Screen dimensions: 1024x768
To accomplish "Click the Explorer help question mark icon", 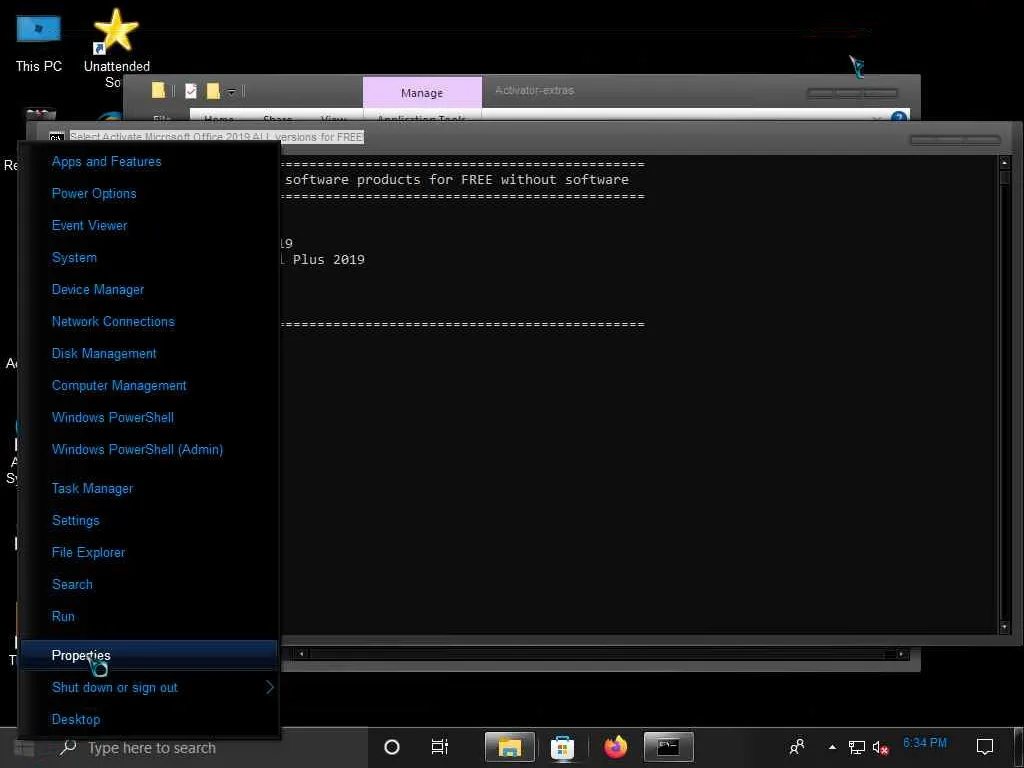I will [x=899, y=118].
